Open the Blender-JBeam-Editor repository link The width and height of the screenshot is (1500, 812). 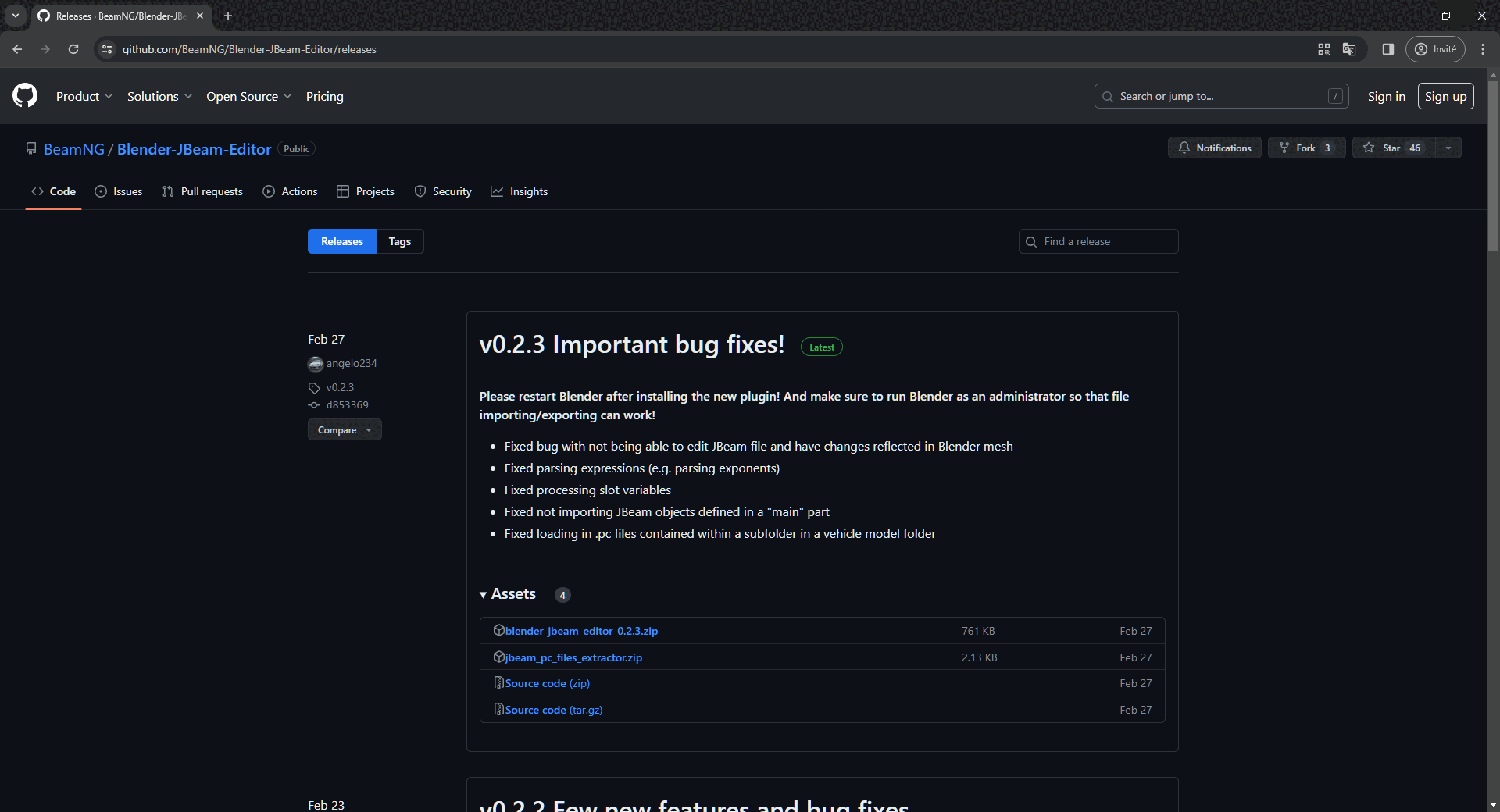(x=195, y=149)
